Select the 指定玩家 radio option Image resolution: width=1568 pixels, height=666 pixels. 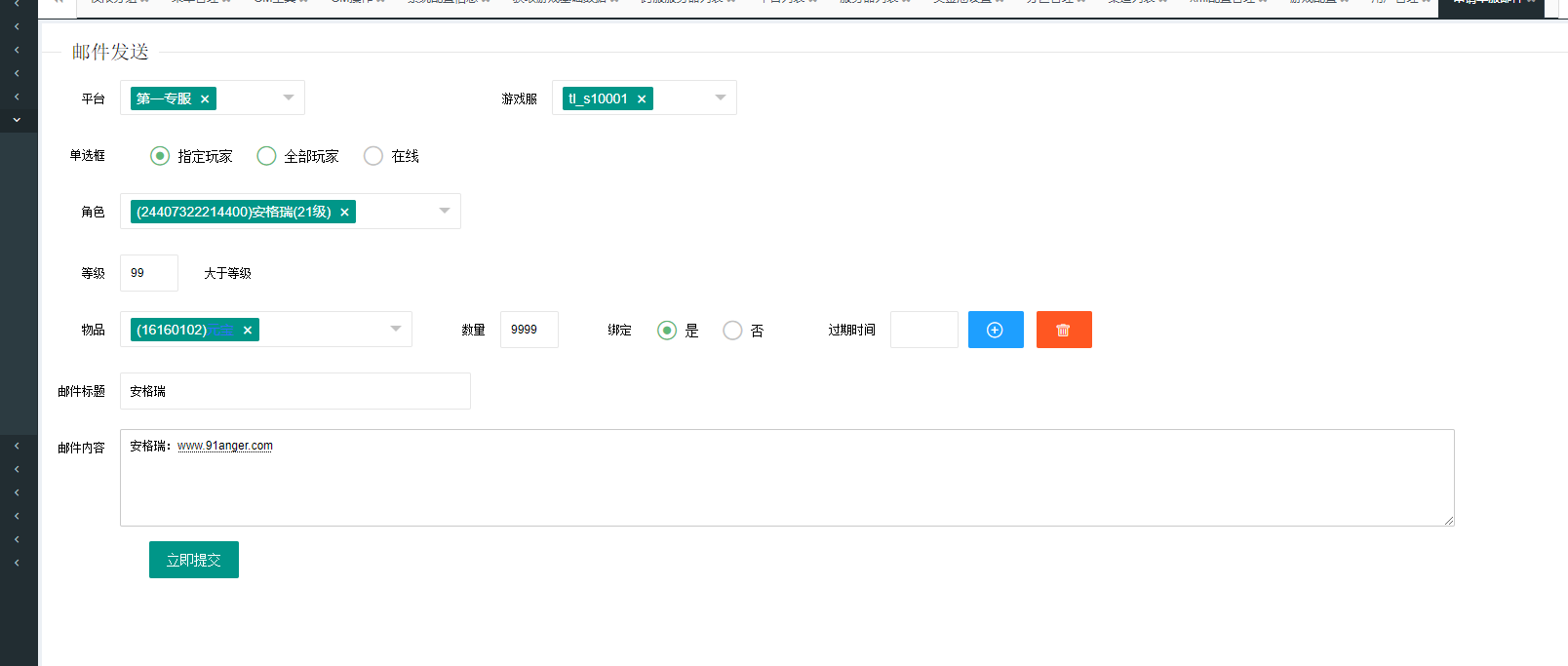click(x=161, y=156)
